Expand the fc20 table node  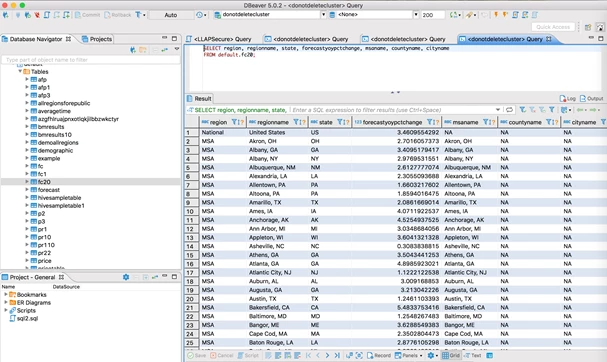point(27,182)
